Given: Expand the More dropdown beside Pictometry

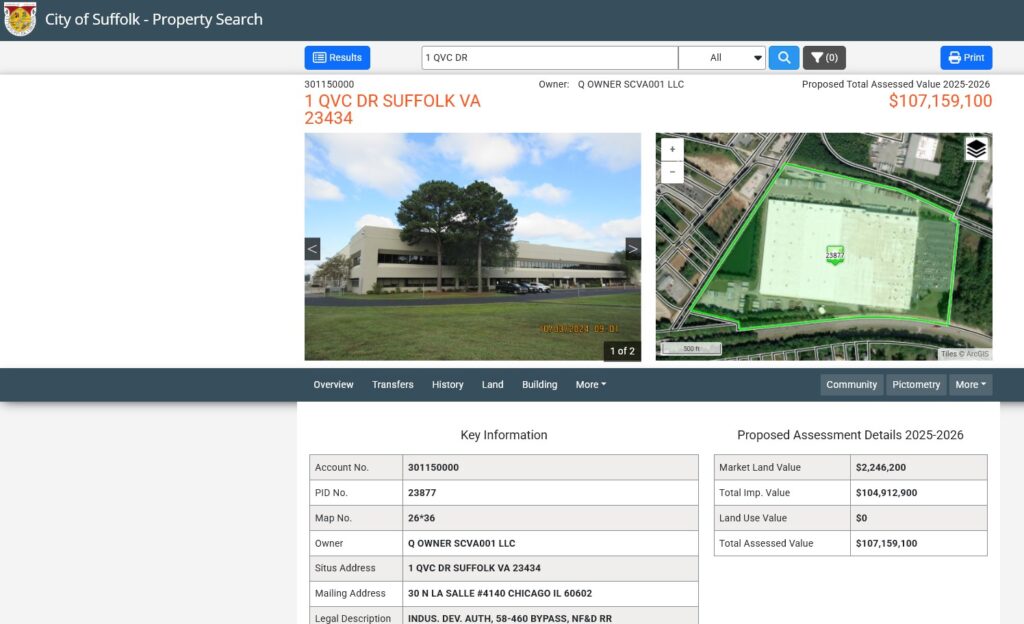Looking at the screenshot, I should 970,384.
